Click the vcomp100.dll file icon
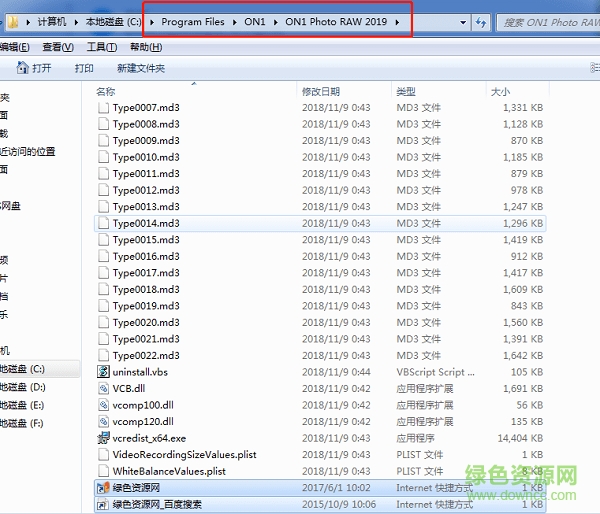Screen dimensions: 600x514 pyautogui.click(x=103, y=405)
